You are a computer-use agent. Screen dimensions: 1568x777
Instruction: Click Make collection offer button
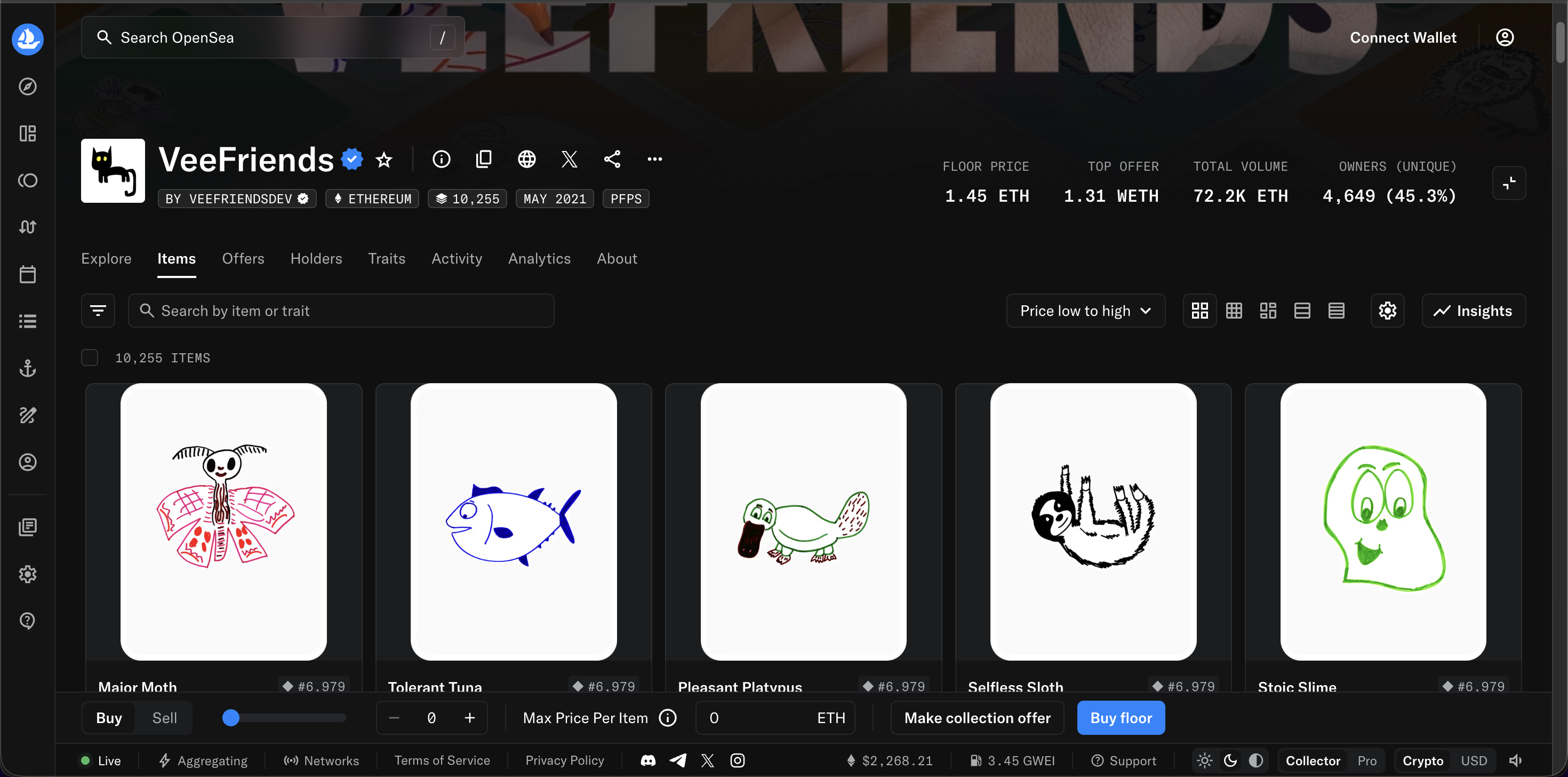tap(977, 718)
